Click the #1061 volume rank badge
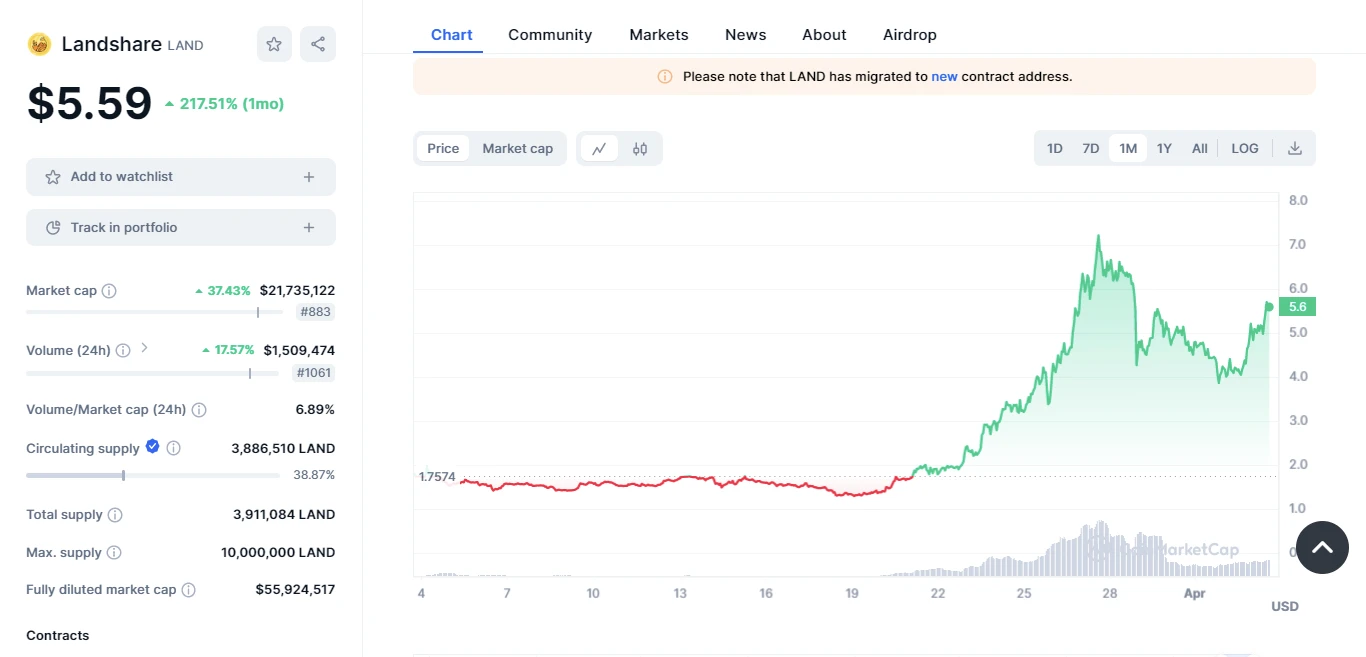The height and width of the screenshot is (657, 1366). [312, 373]
